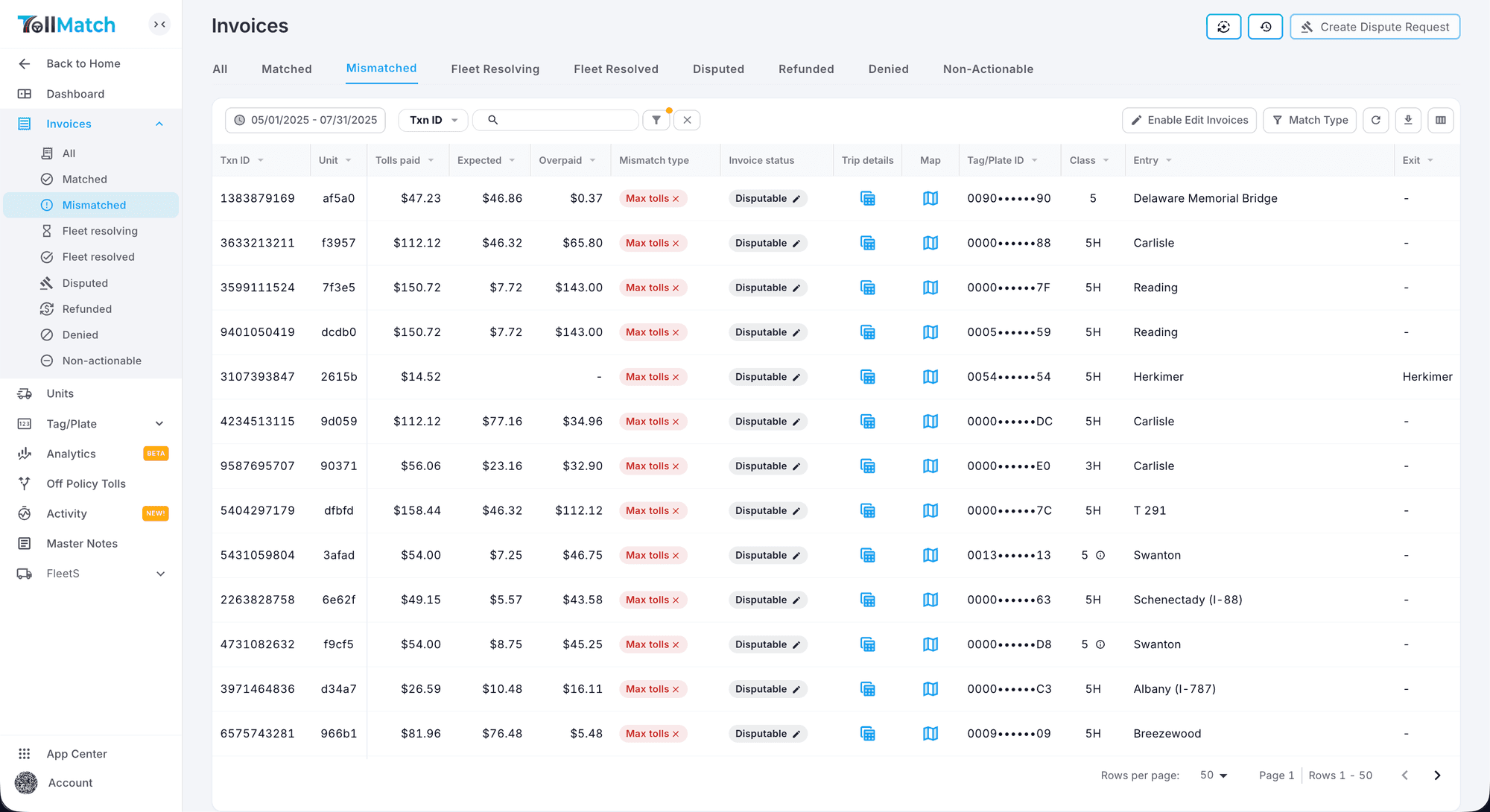Open Entry column header dropdown

(x=1169, y=160)
